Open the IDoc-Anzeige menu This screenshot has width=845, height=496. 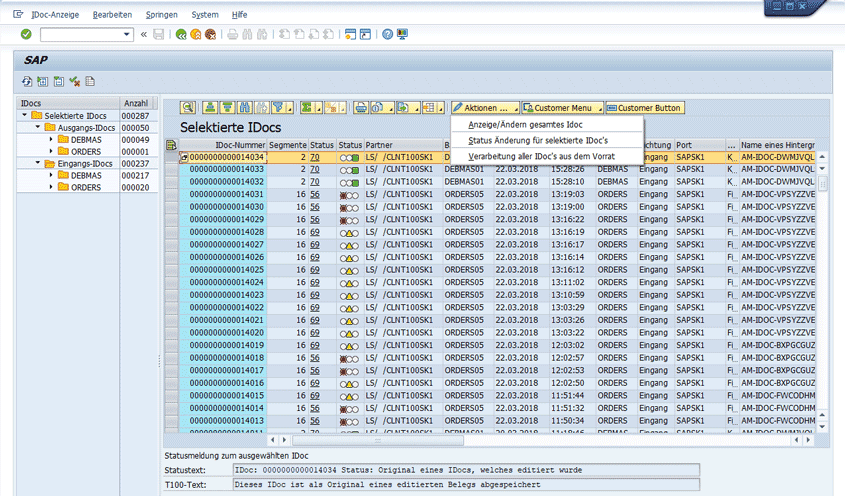(55, 15)
